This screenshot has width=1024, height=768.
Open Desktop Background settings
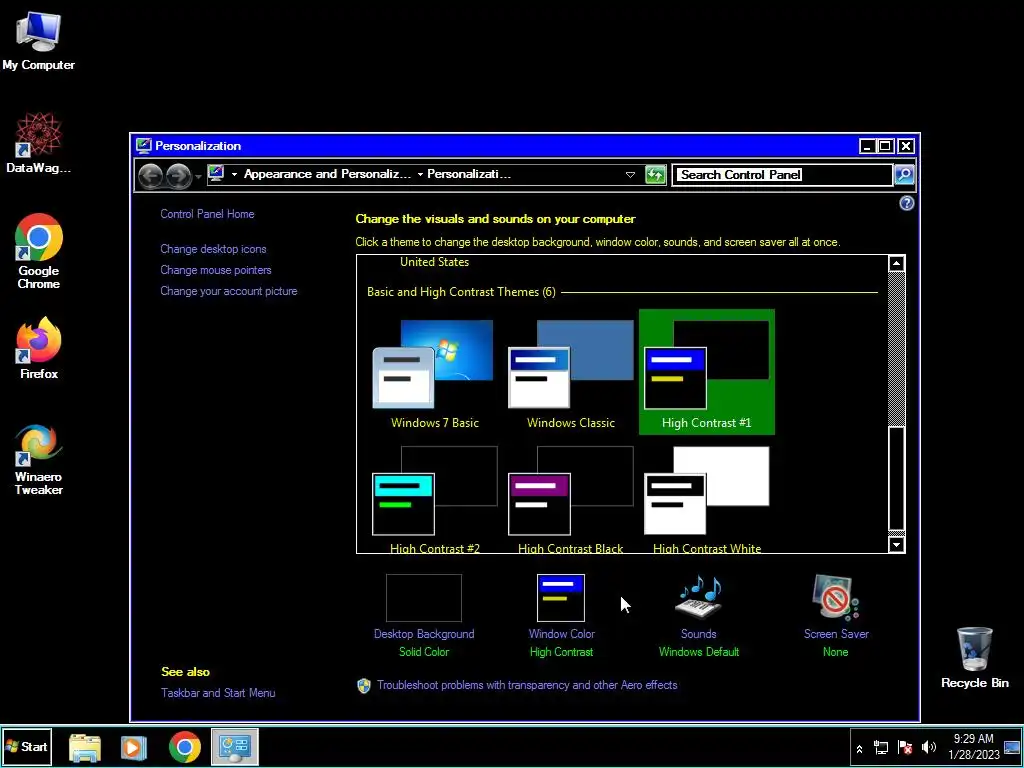coord(424,616)
